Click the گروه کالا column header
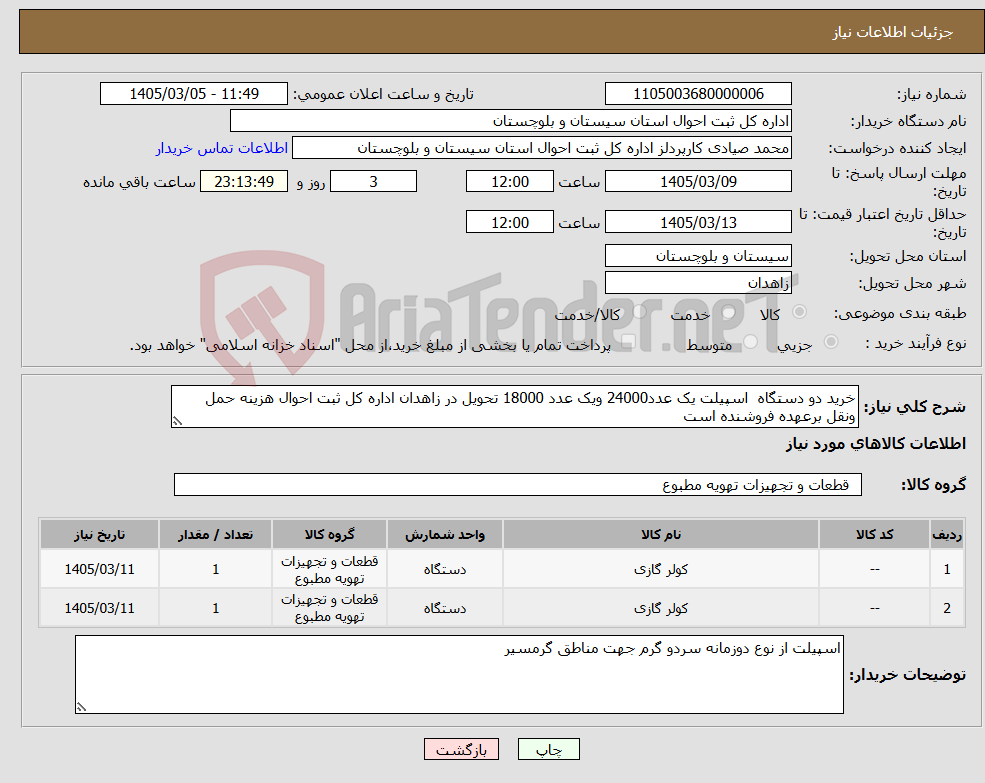The height and width of the screenshot is (783, 985). (x=329, y=534)
